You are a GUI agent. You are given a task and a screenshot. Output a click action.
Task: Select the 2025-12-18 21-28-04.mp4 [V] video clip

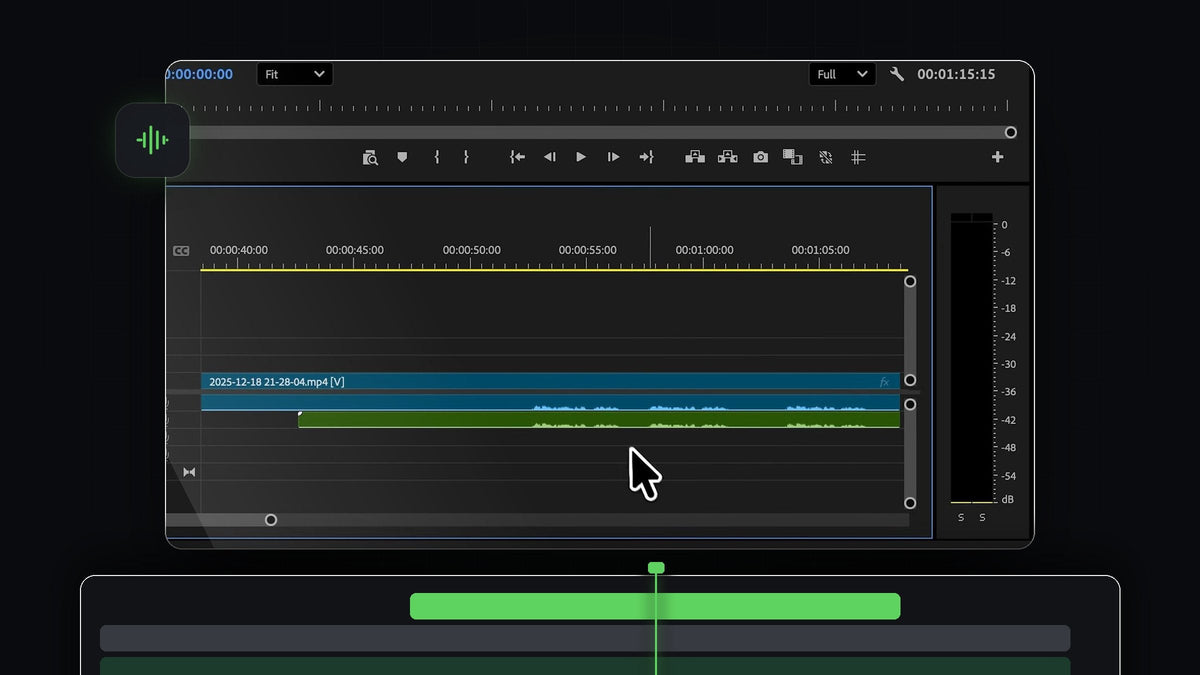(550, 381)
